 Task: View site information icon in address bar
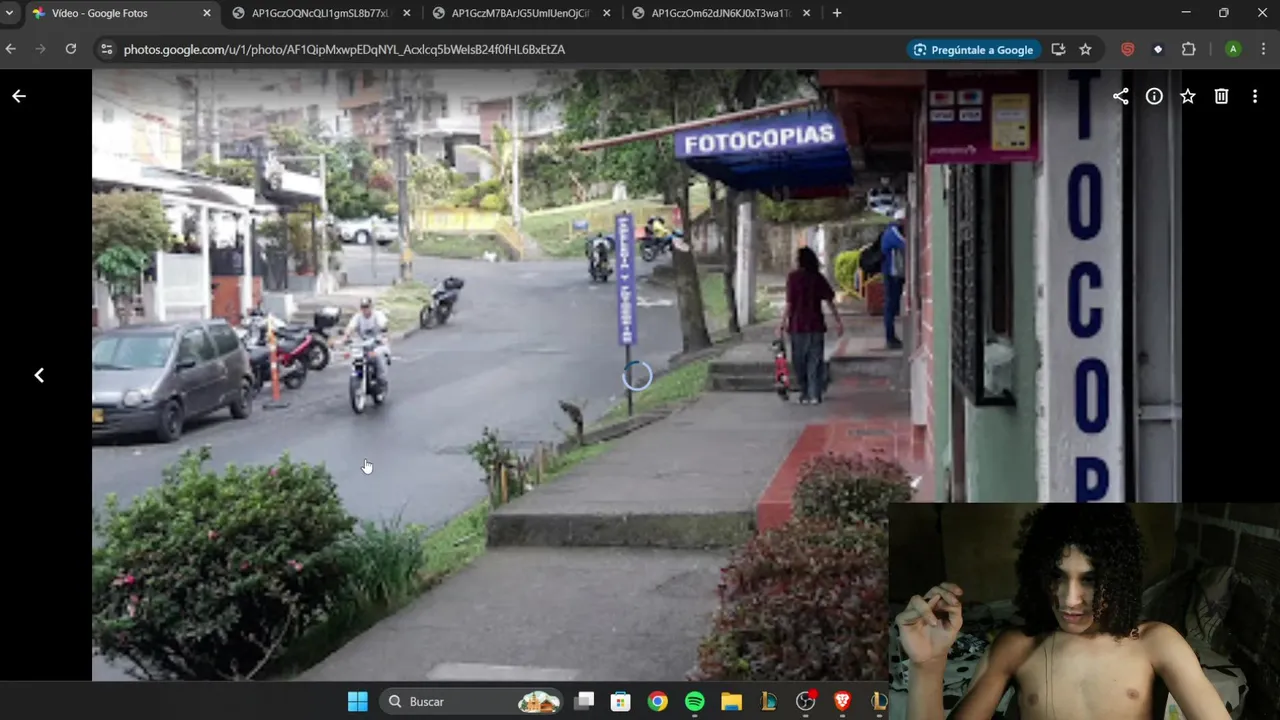point(106,49)
